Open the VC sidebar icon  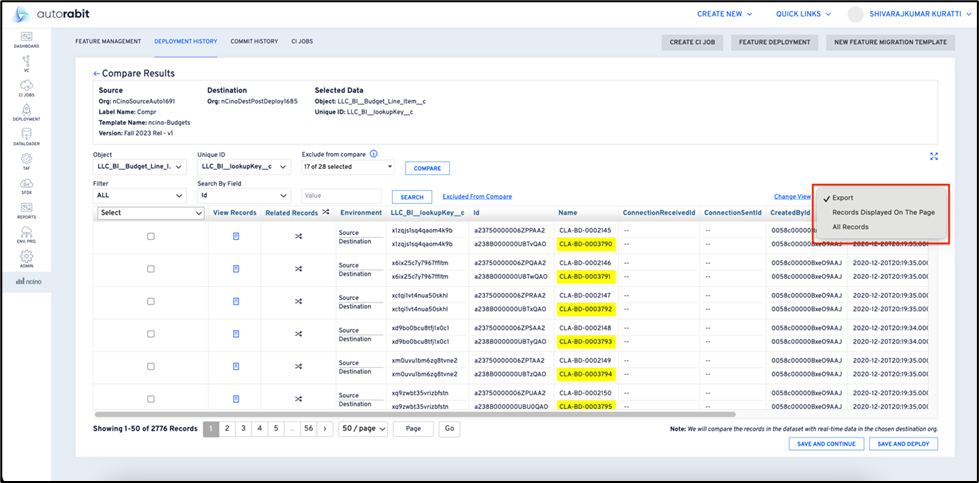point(26,64)
